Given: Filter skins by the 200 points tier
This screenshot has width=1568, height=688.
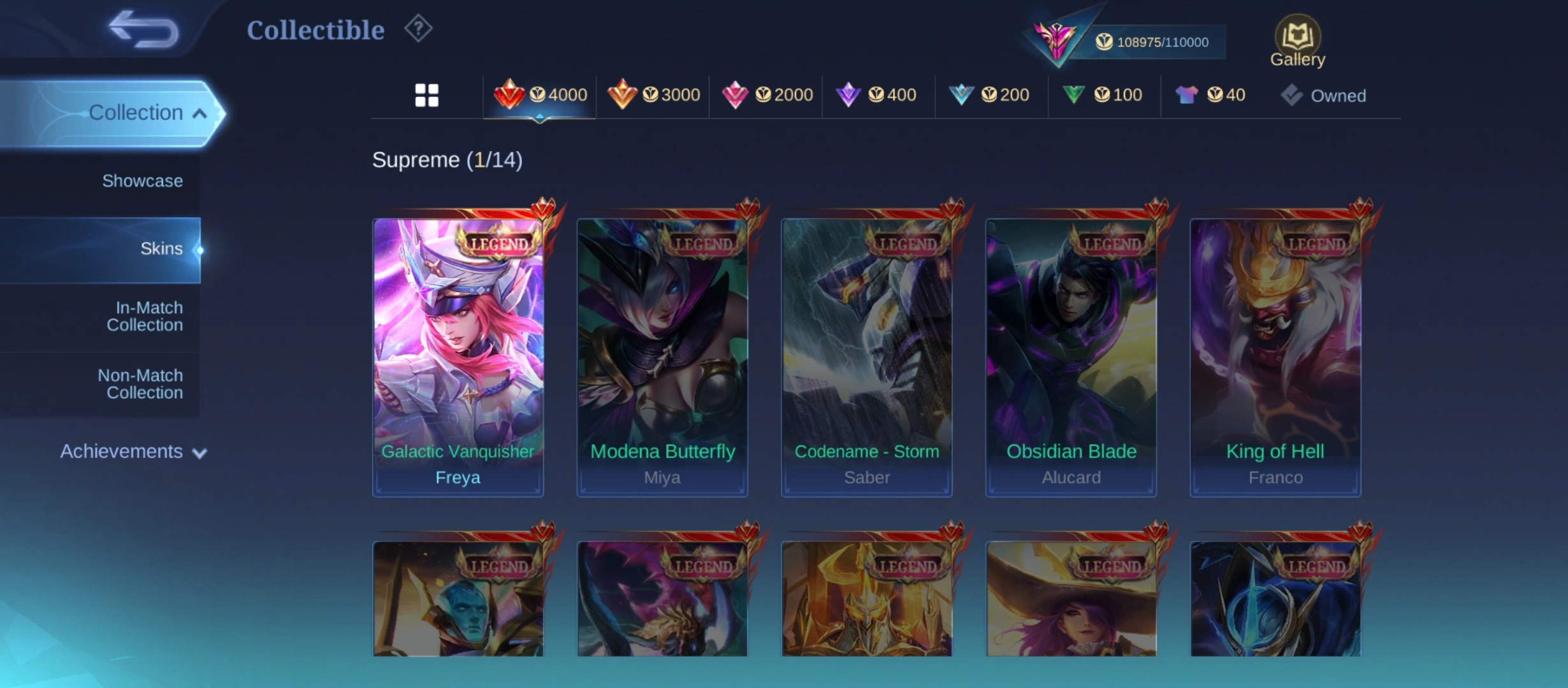Looking at the screenshot, I should (989, 96).
